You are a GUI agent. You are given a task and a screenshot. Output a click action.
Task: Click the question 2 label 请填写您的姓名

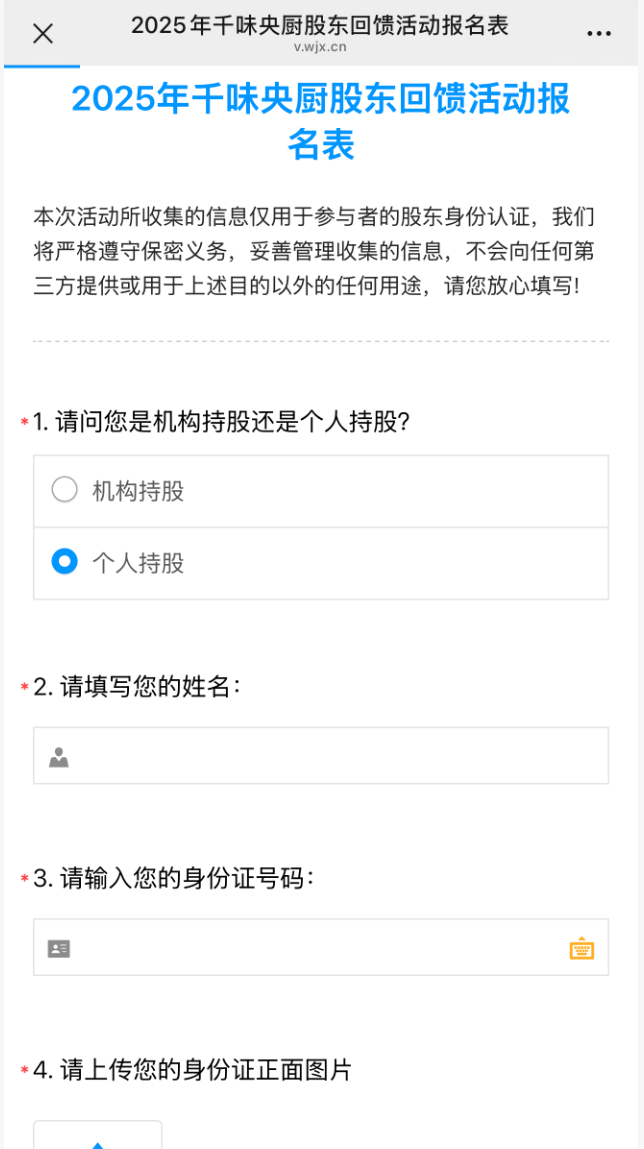coord(137,687)
